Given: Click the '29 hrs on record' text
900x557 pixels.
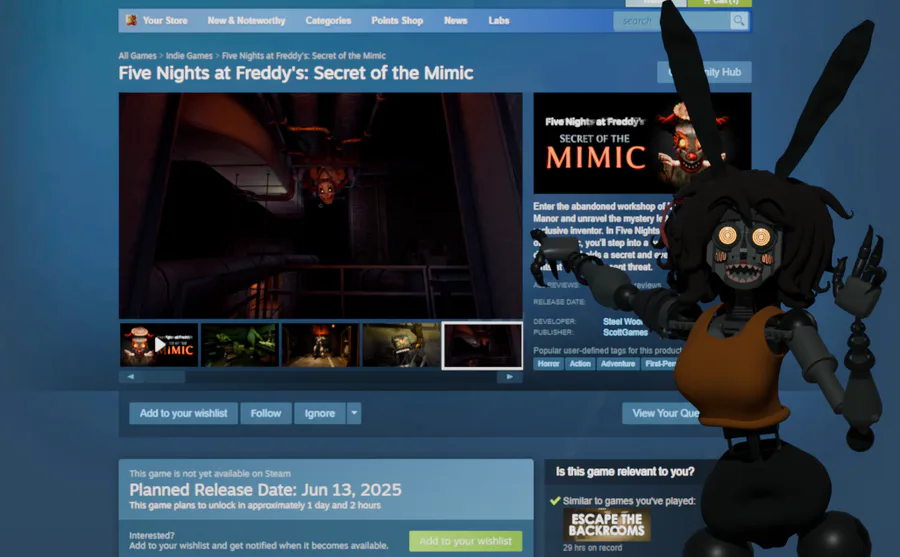Looking at the screenshot, I should click(592, 548).
